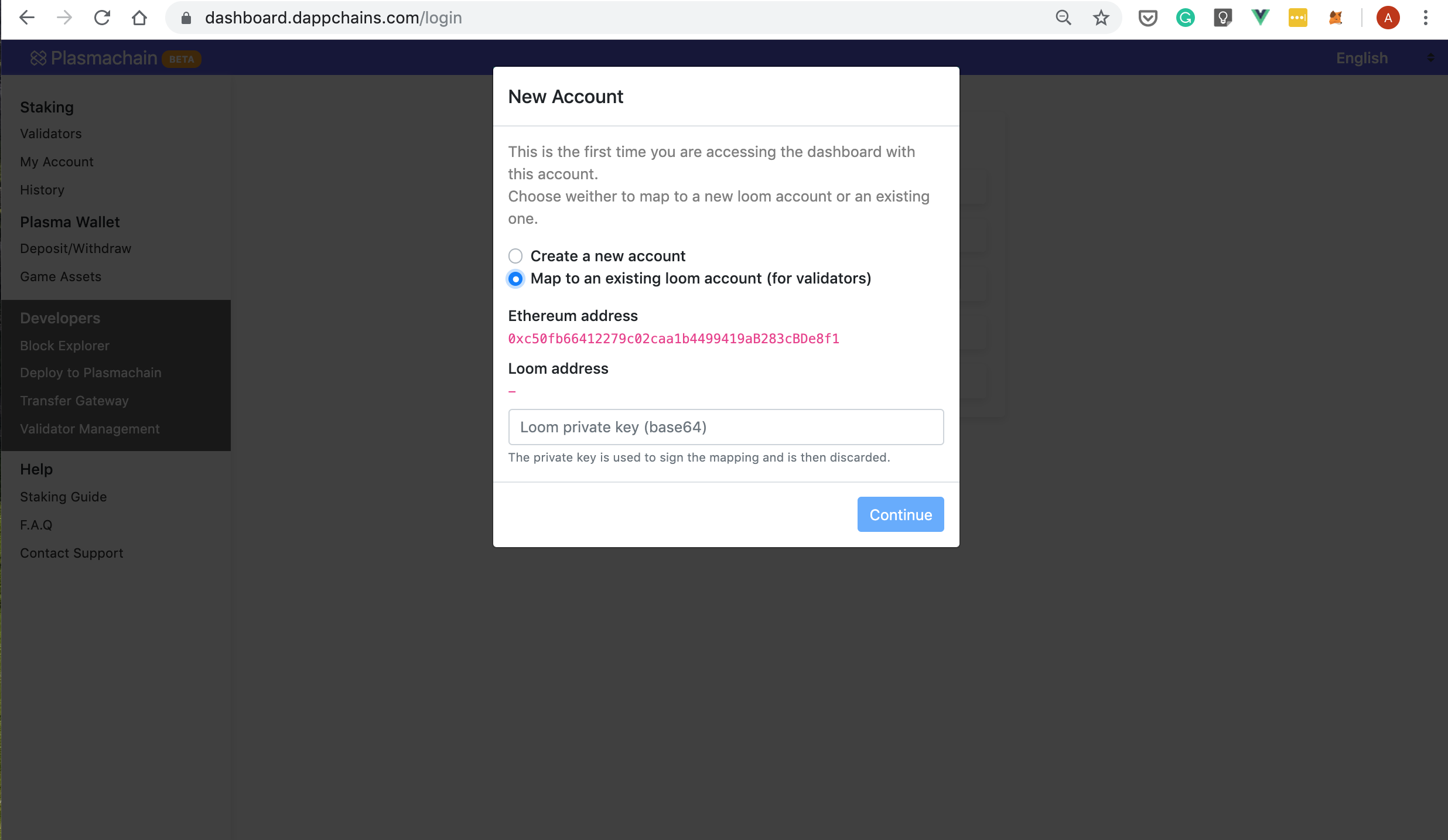Click the Loom private key input field
This screenshot has width=1448, height=840.
pyautogui.click(x=726, y=427)
